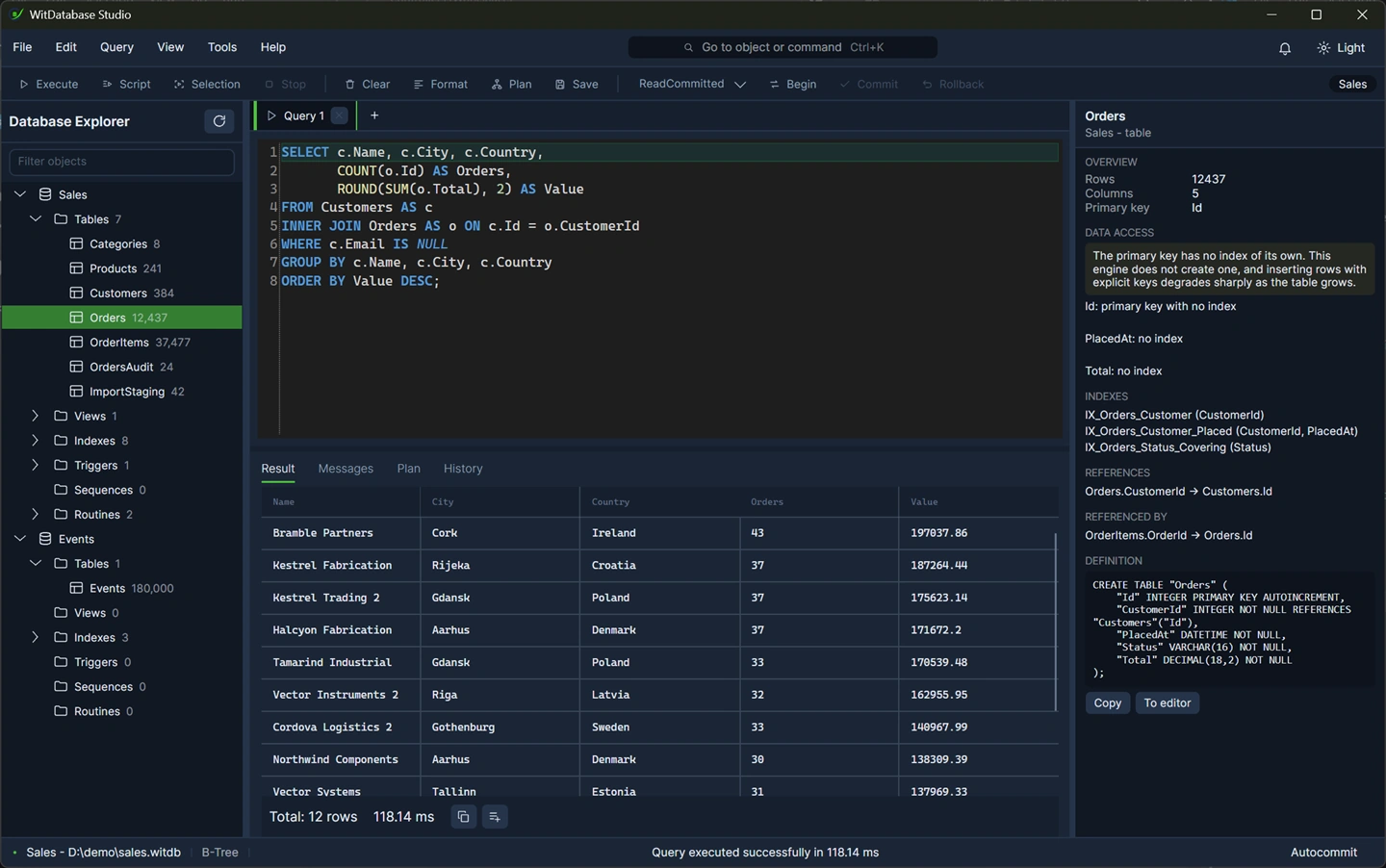Expand the Sales Triggers folder
The height and width of the screenshot is (868, 1386).
[x=36, y=466]
